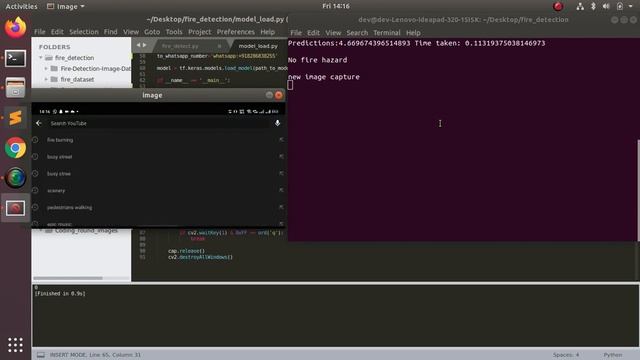Expand the fire_dataset folder
Screen dimensions: 640x360
tap(46, 79)
